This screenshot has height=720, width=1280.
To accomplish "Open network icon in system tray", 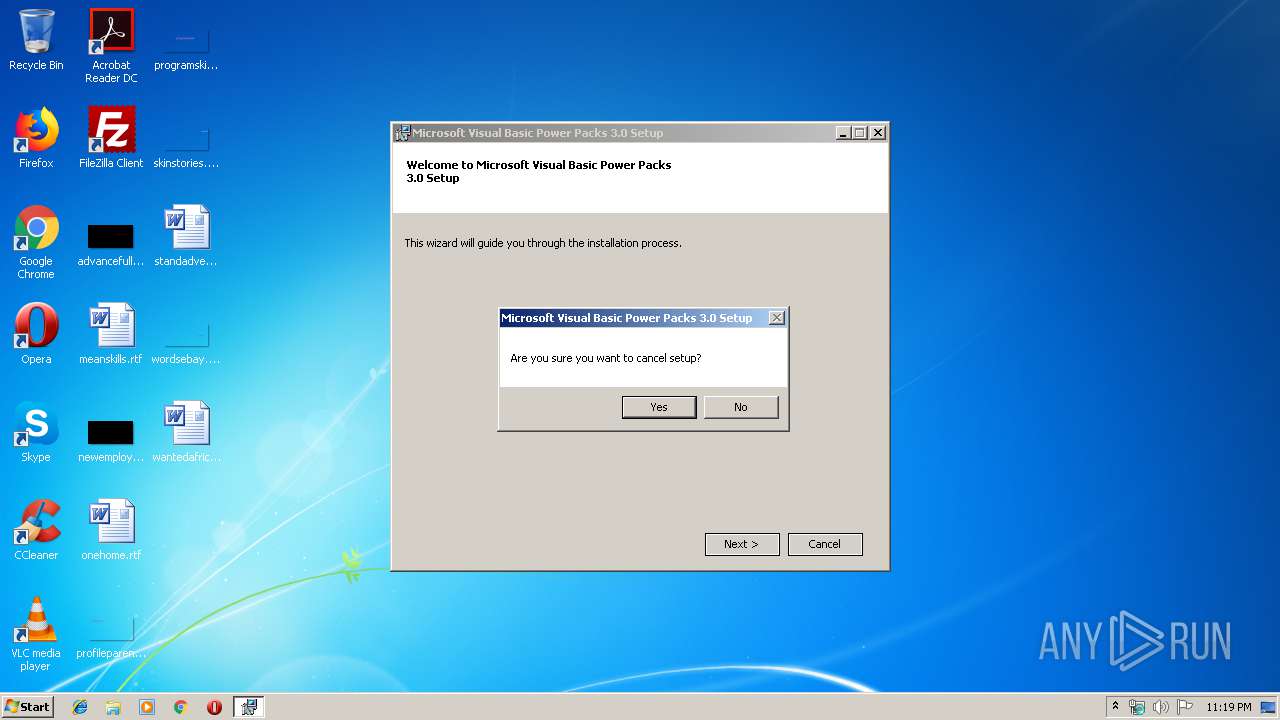I will pyautogui.click(x=1137, y=707).
